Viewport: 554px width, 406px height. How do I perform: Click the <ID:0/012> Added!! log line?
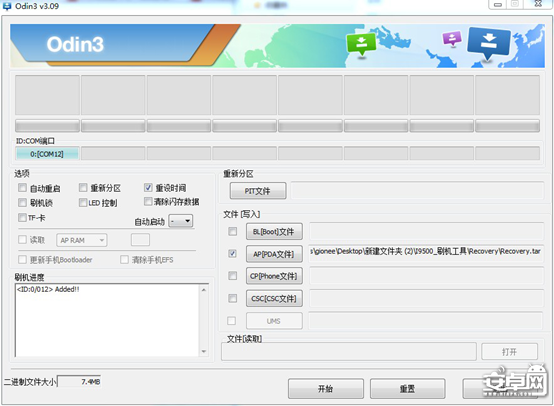tap(48, 289)
